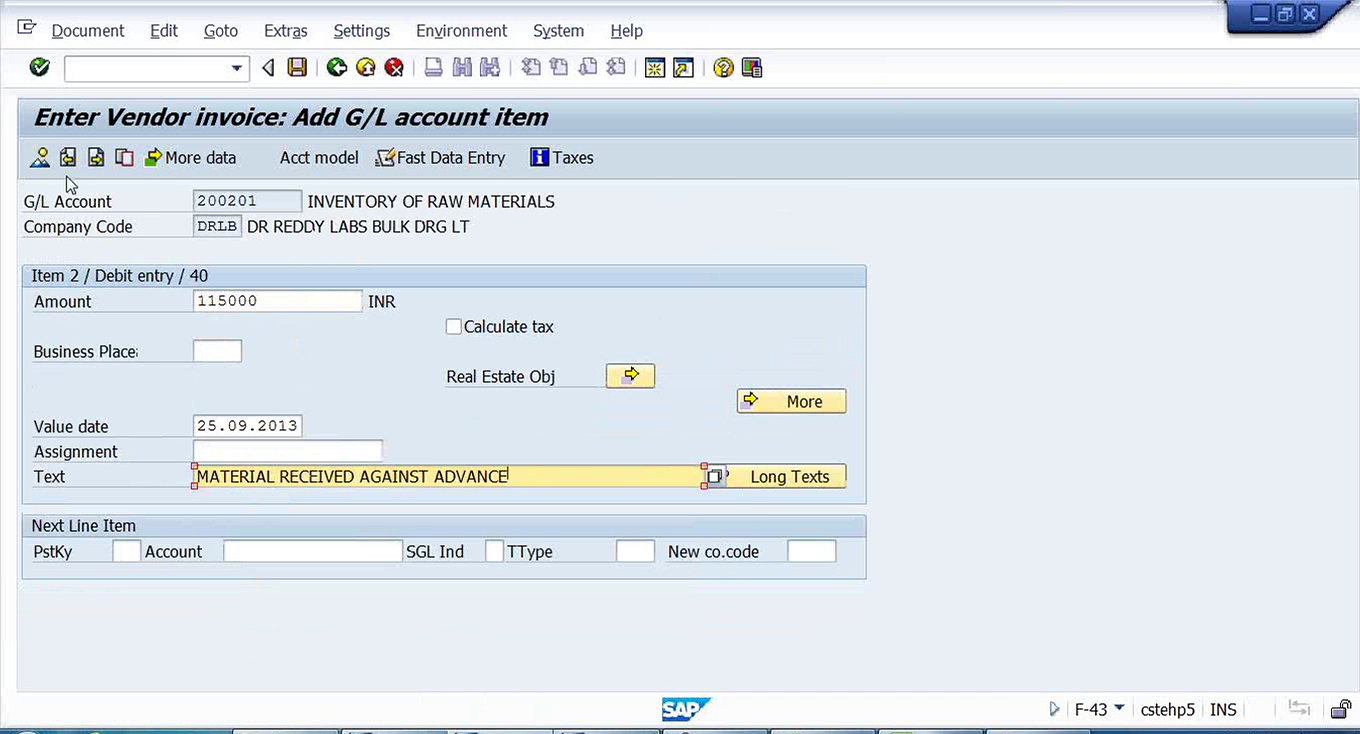The width and height of the screenshot is (1360, 734).
Task: Click the SAP window menu icon
Action: pyautogui.click(x=27, y=27)
